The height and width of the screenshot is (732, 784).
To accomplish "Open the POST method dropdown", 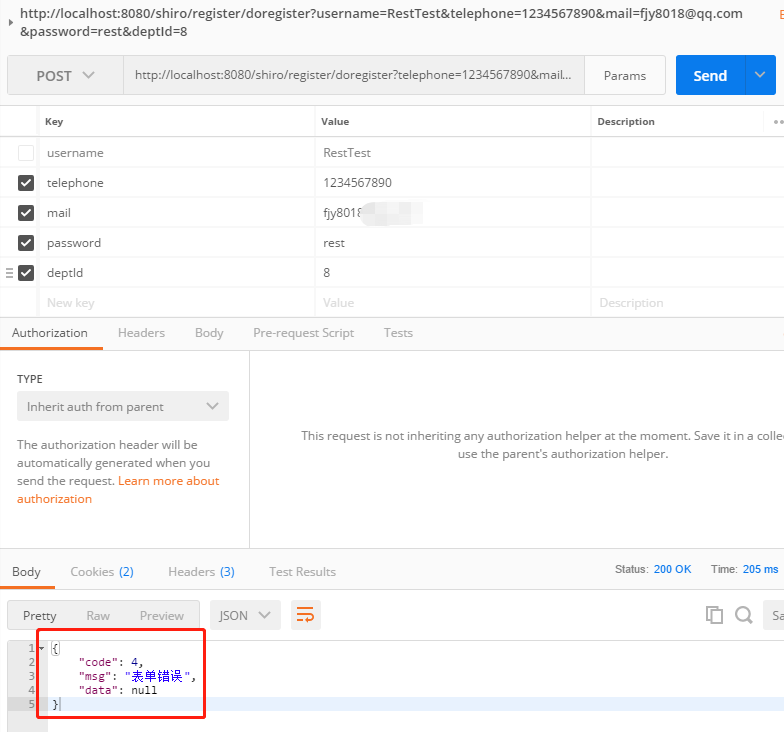I will pos(65,76).
